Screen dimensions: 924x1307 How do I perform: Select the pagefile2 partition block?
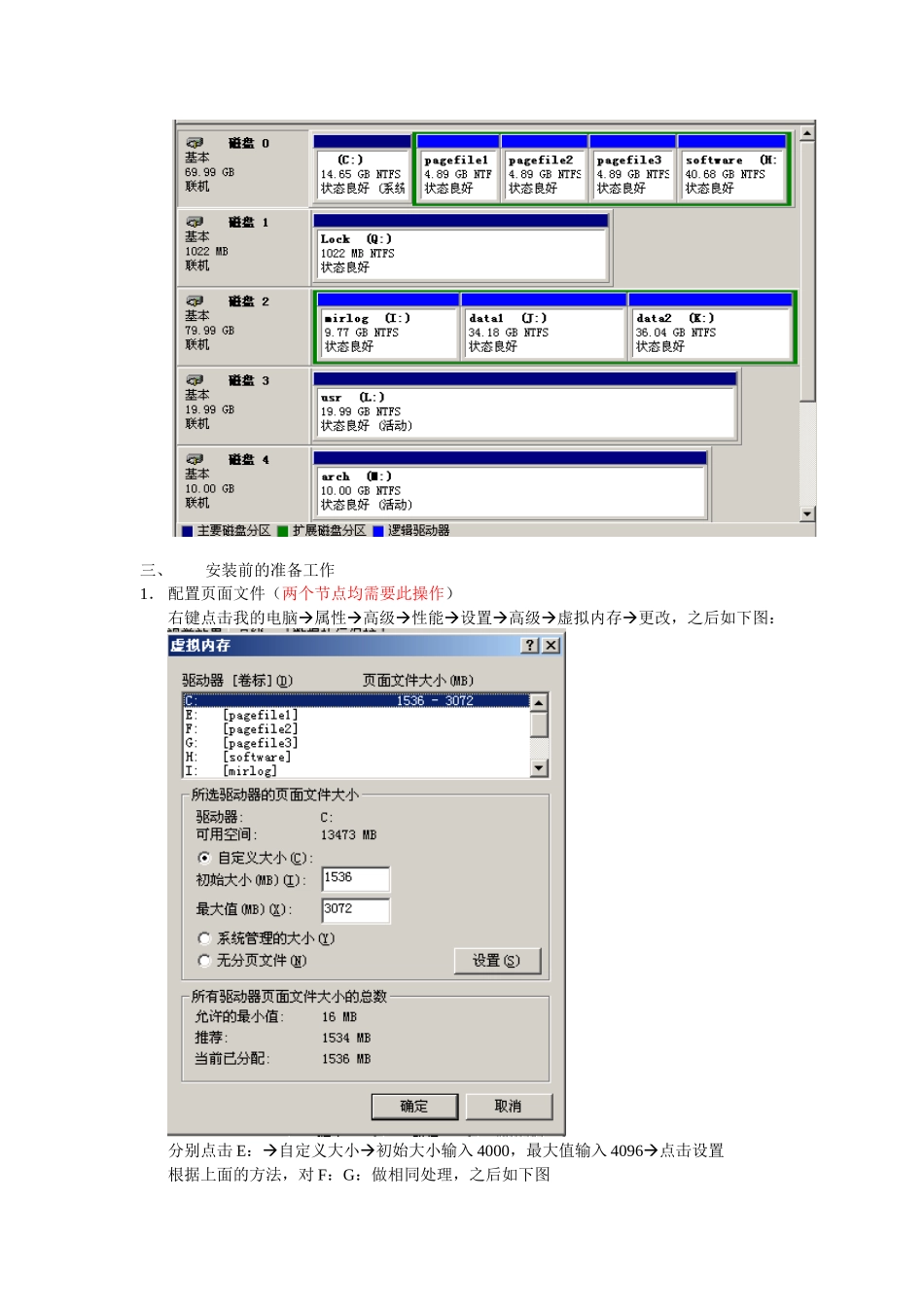click(x=545, y=167)
